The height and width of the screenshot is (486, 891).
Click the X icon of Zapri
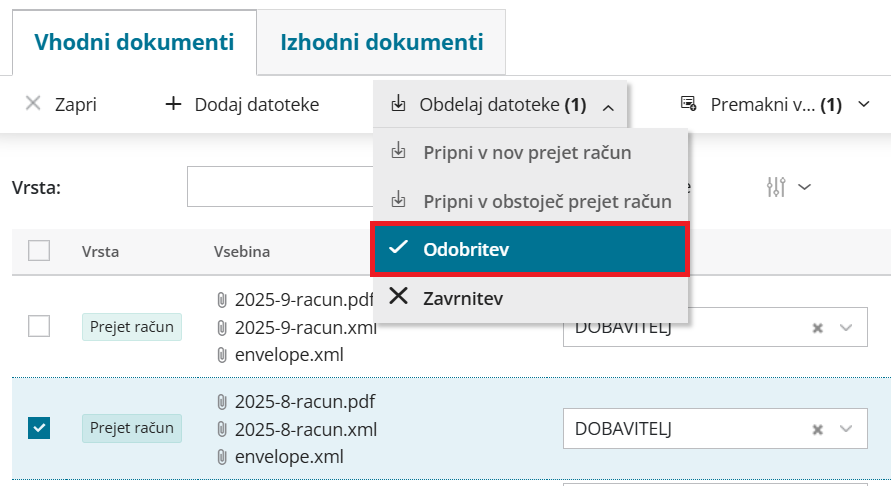[33, 103]
